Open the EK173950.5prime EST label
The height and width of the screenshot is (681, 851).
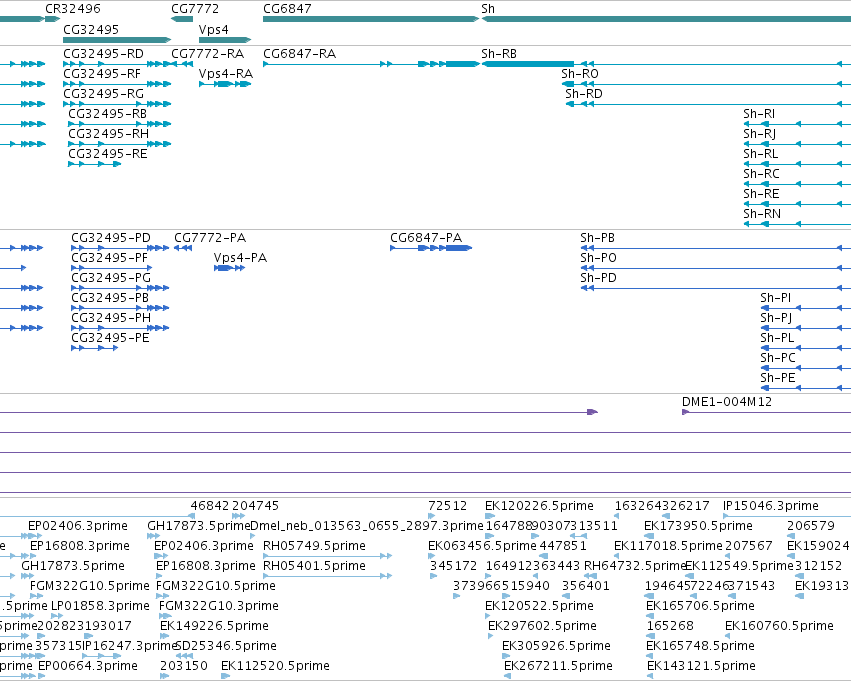[698, 526]
